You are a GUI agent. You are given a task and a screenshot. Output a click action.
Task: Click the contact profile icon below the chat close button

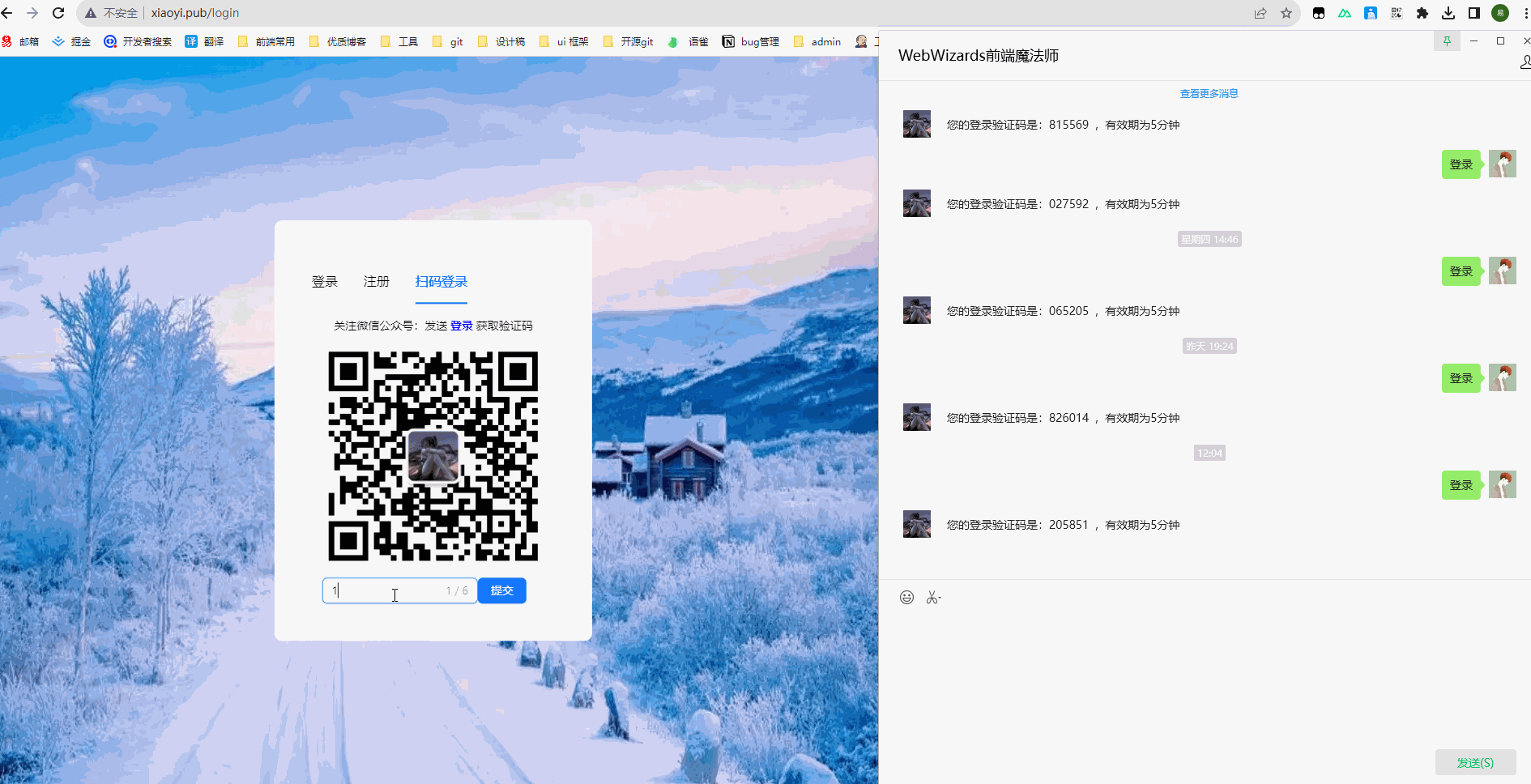[1525, 61]
